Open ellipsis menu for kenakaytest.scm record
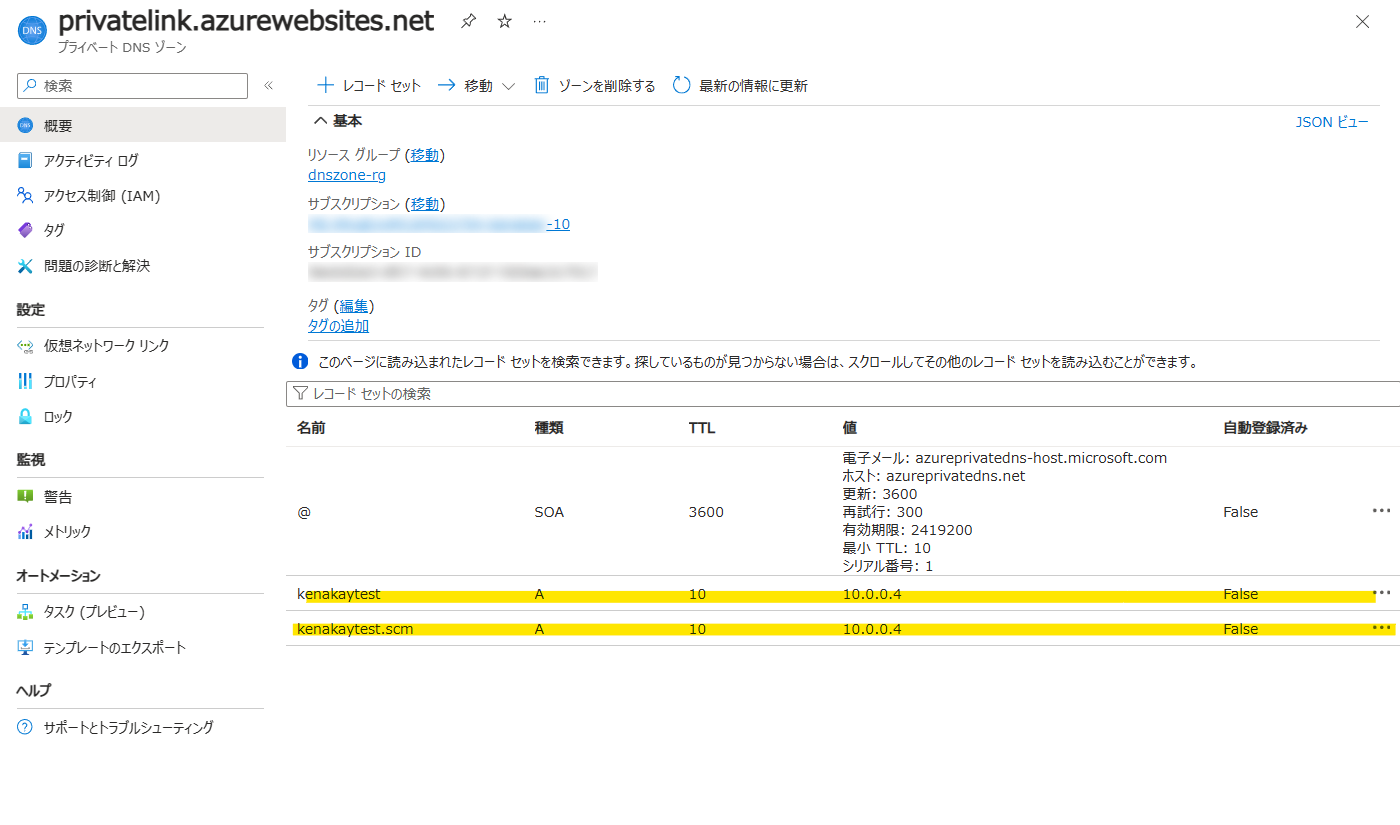Image resolution: width=1400 pixels, height=825 pixels. point(1381,627)
